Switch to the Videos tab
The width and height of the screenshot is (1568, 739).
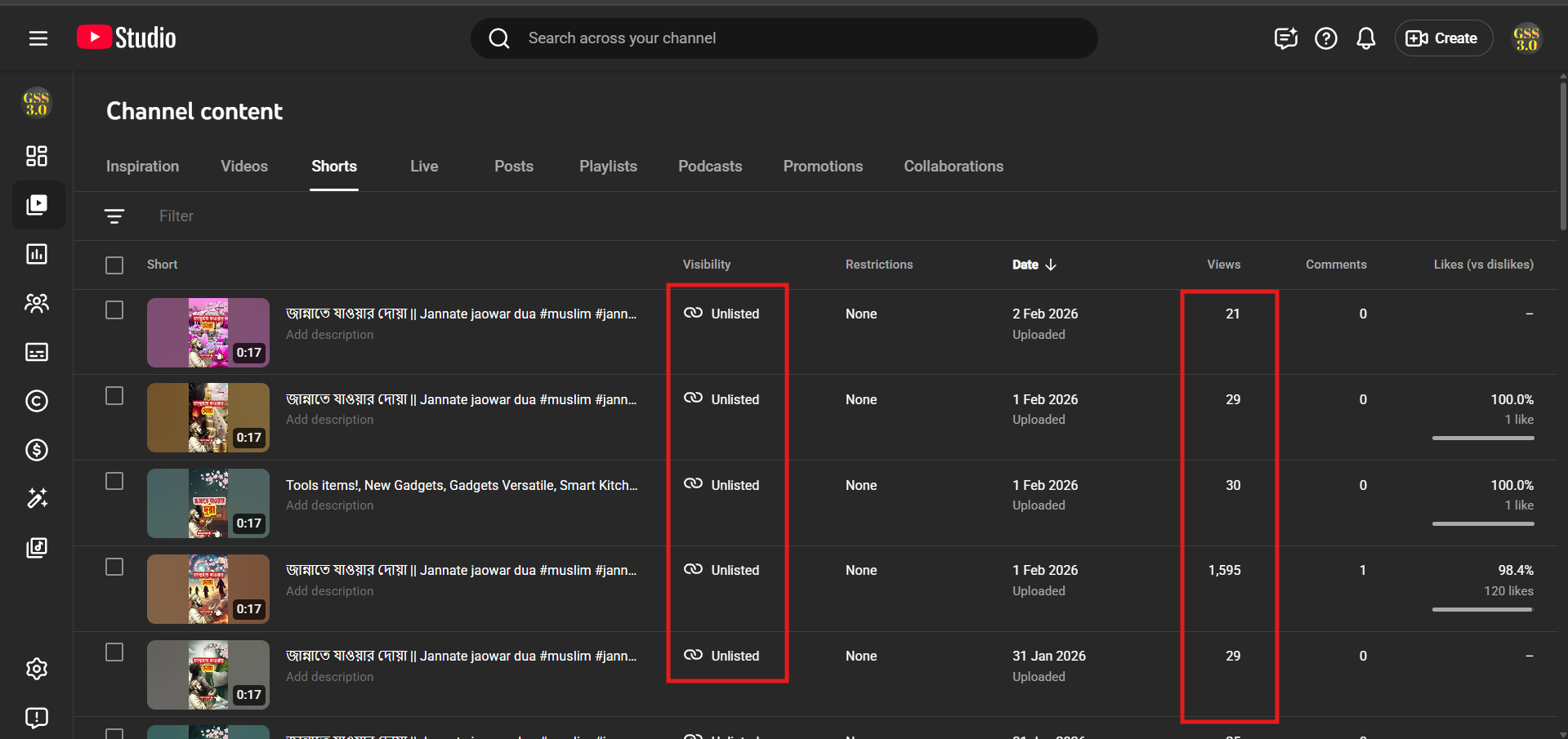(243, 167)
